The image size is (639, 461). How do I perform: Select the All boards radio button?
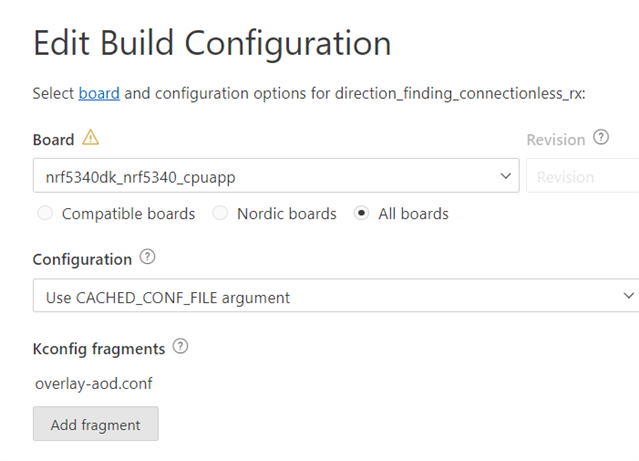tap(361, 213)
